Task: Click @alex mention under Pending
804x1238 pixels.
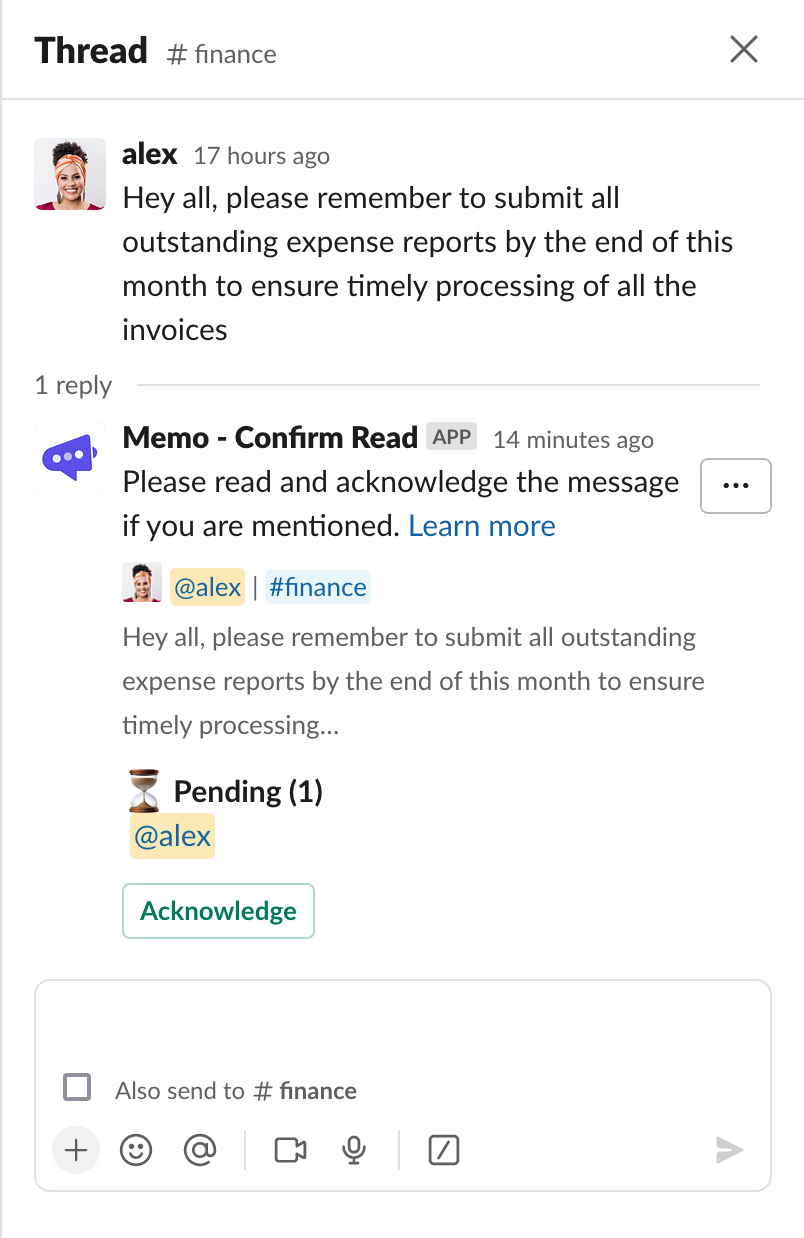Action: tap(172, 836)
